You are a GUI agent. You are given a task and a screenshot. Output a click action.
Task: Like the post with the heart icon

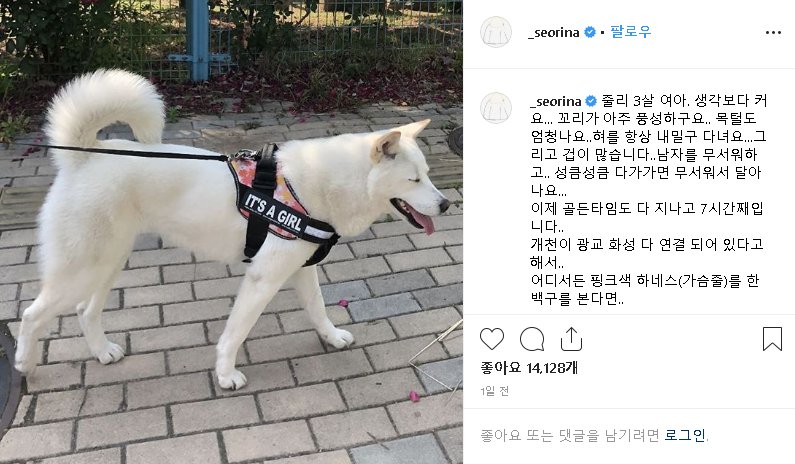(x=492, y=339)
